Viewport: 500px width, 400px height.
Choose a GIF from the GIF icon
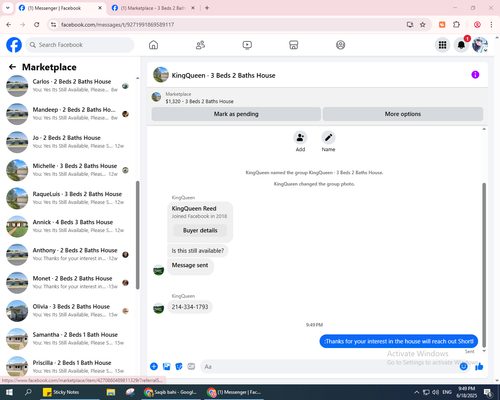point(191,366)
